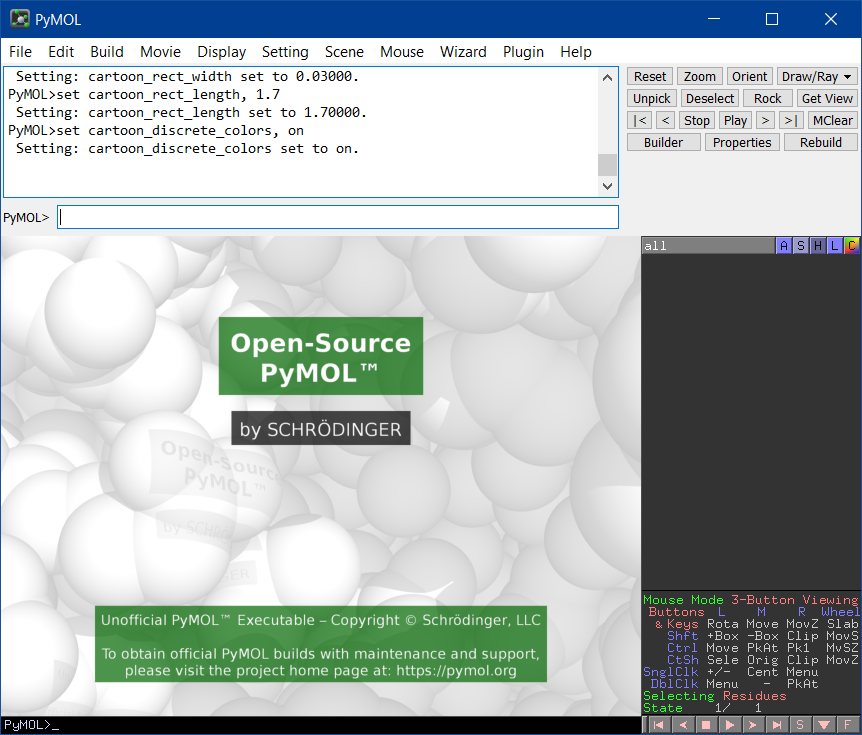Click the viewer PyMOL> command prompt line
The height and width of the screenshot is (735, 862).
[x=321, y=725]
